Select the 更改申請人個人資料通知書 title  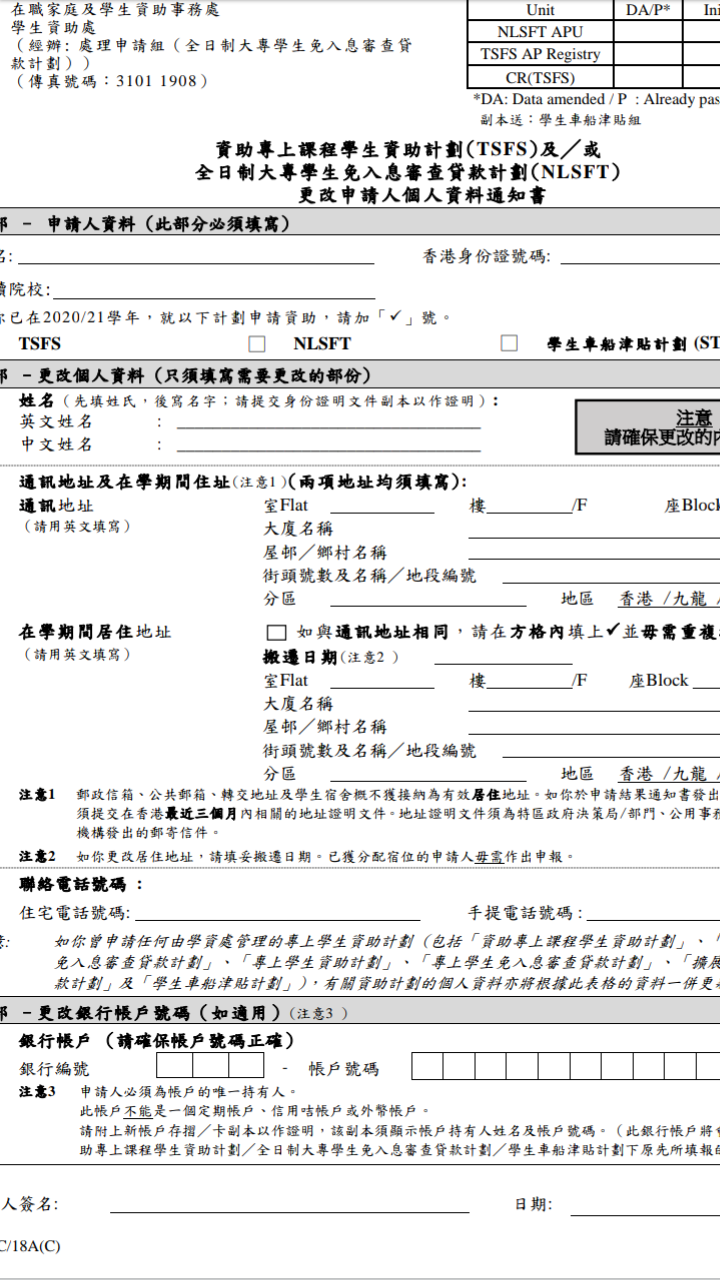(422, 196)
